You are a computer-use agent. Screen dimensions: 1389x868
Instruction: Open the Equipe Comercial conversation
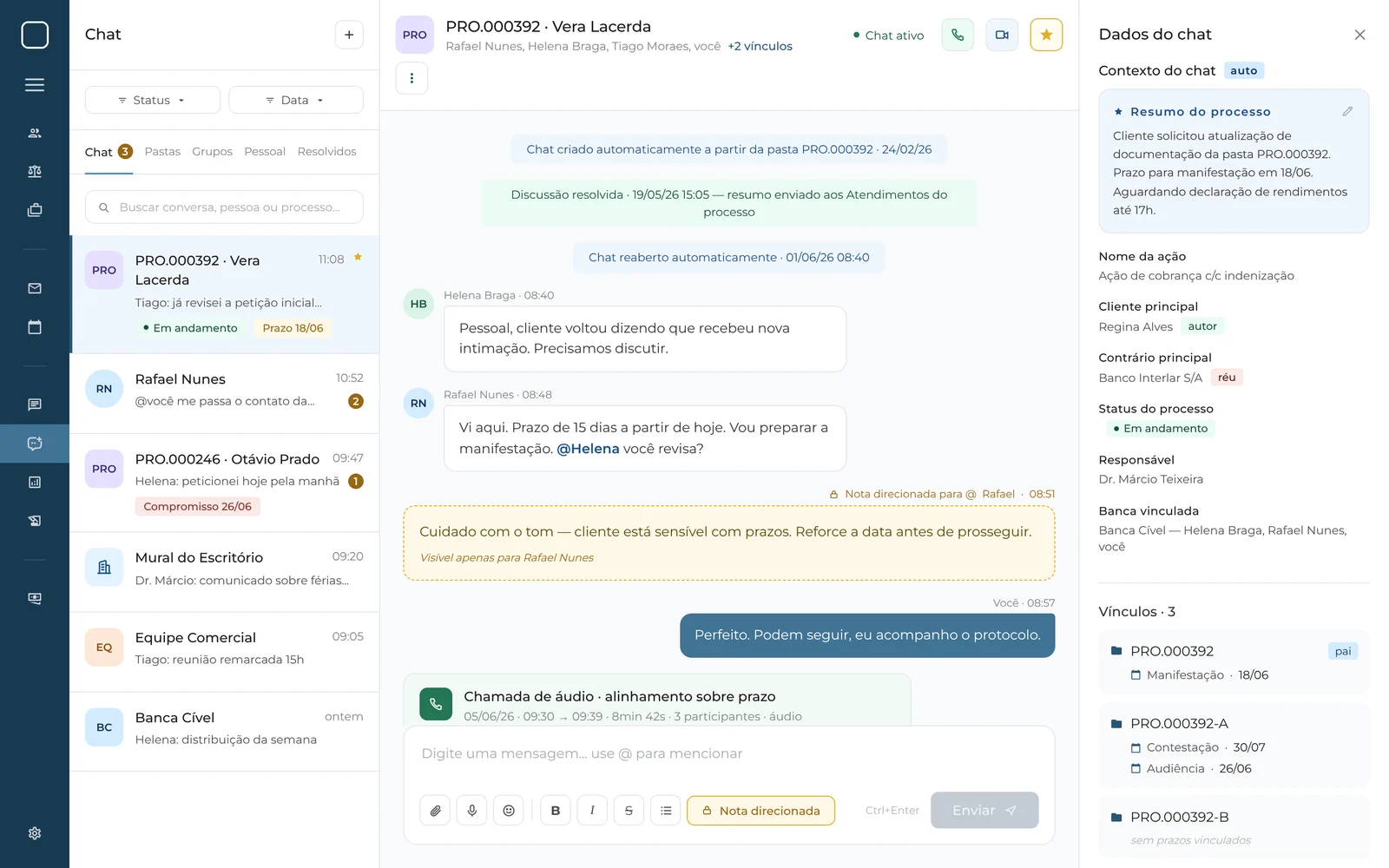pyautogui.click(x=224, y=652)
